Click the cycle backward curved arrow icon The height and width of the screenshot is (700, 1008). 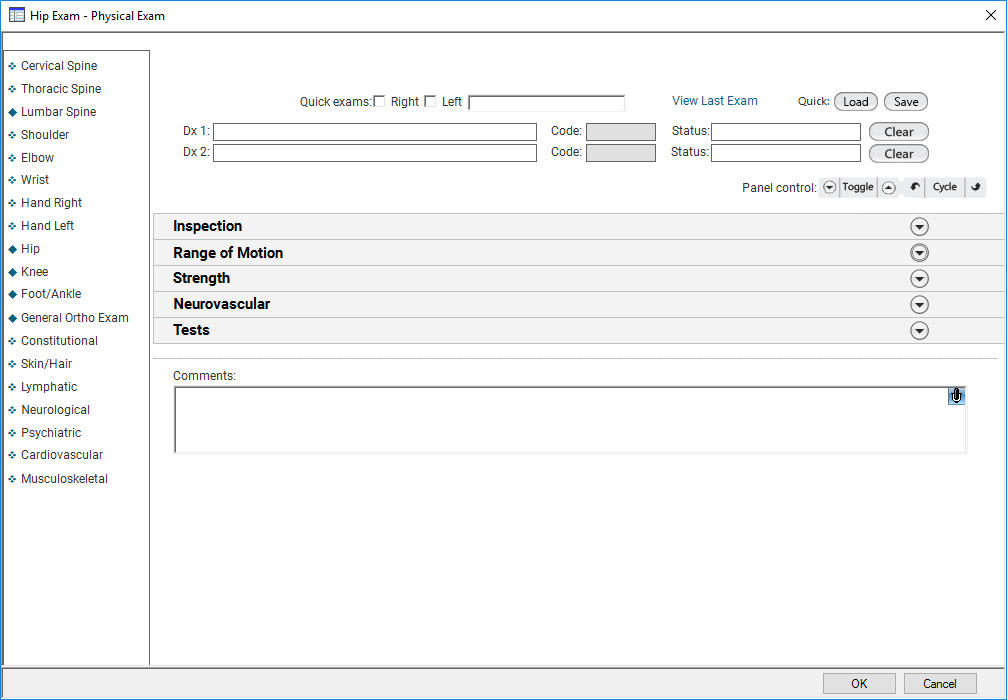914,187
